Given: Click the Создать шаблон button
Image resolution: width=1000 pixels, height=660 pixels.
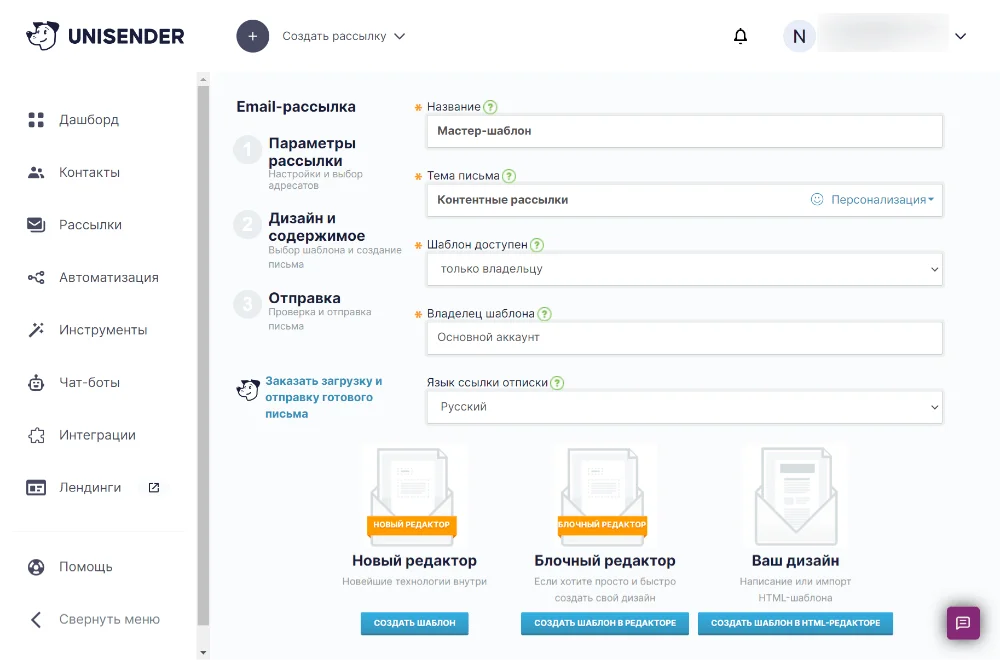Looking at the screenshot, I should point(414,623).
